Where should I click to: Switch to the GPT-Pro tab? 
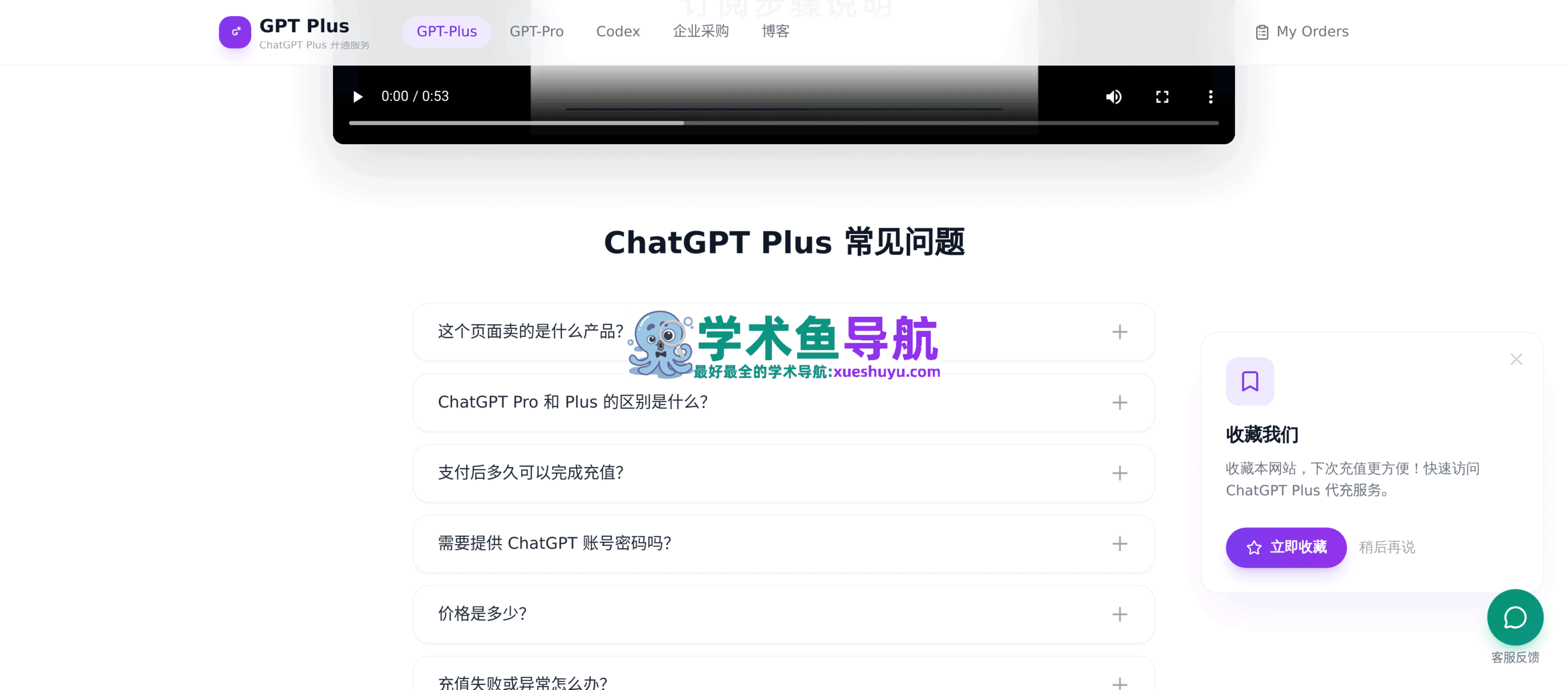pyautogui.click(x=536, y=32)
